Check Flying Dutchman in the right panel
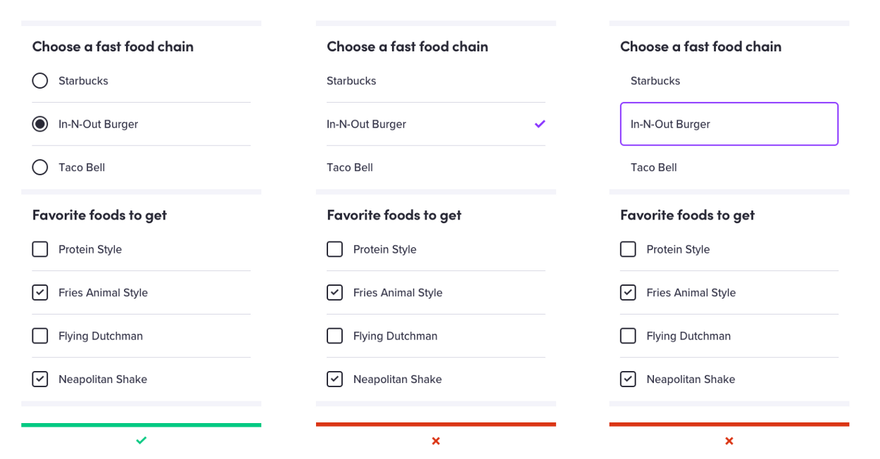Viewport: 880px width, 459px height. coord(628,336)
